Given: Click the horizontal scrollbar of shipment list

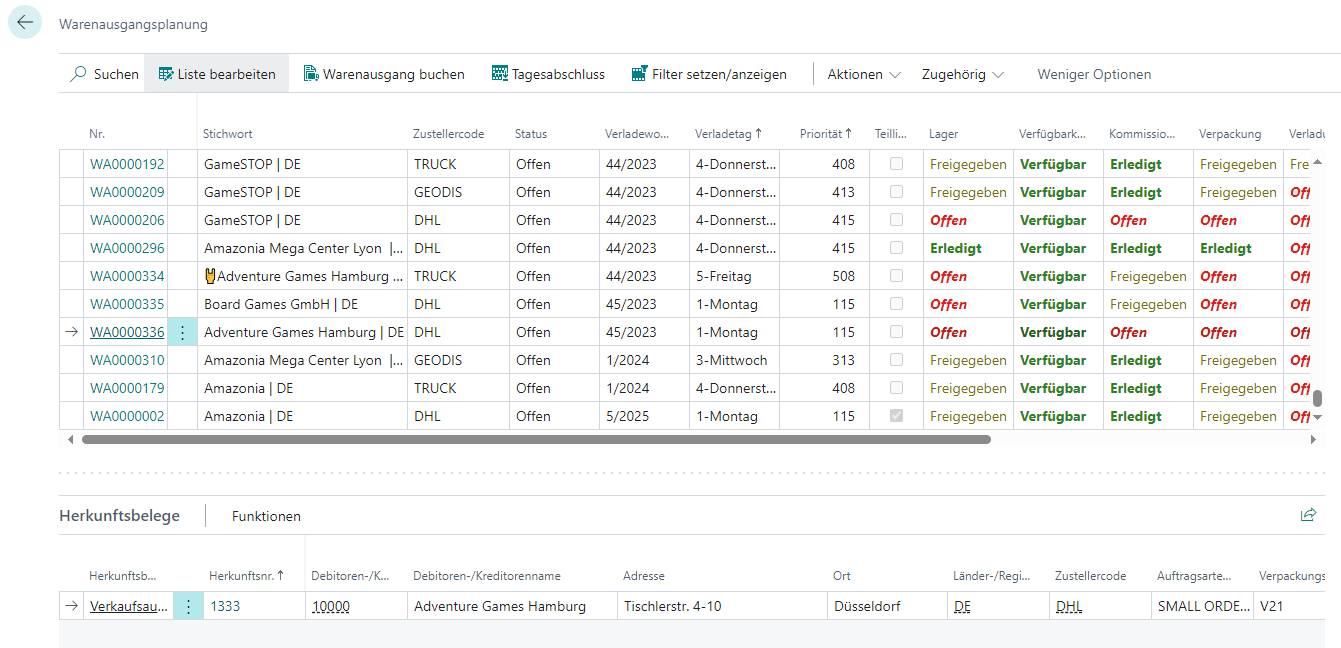Looking at the screenshot, I should coord(536,439).
